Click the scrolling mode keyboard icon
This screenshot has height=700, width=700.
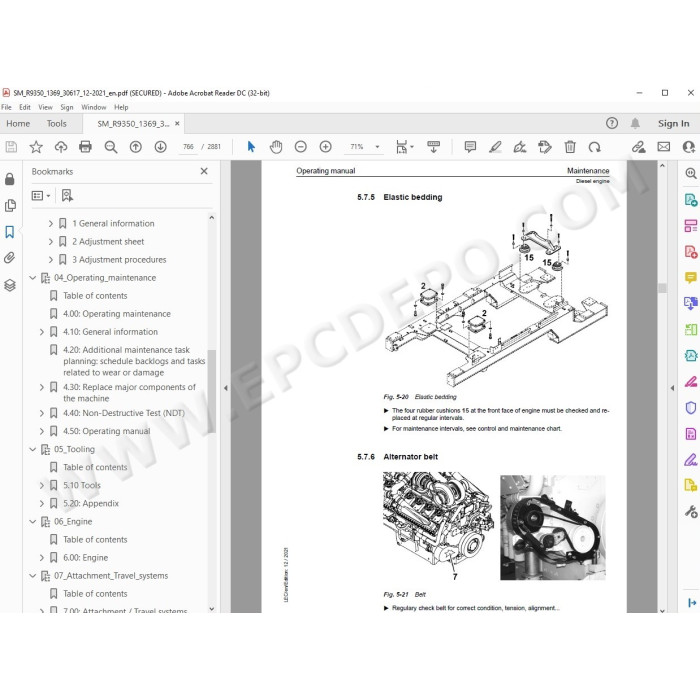pos(433,146)
